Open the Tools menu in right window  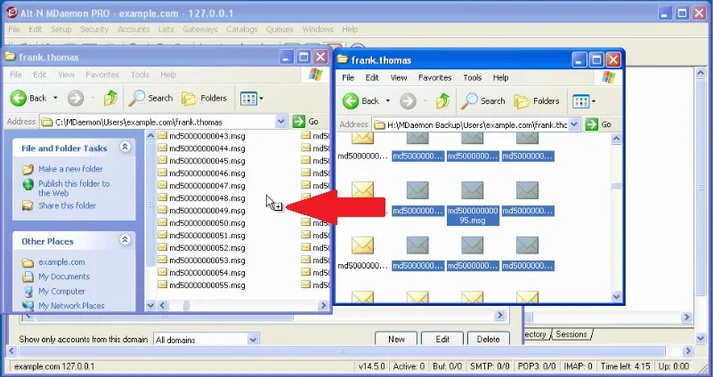[x=472, y=78]
